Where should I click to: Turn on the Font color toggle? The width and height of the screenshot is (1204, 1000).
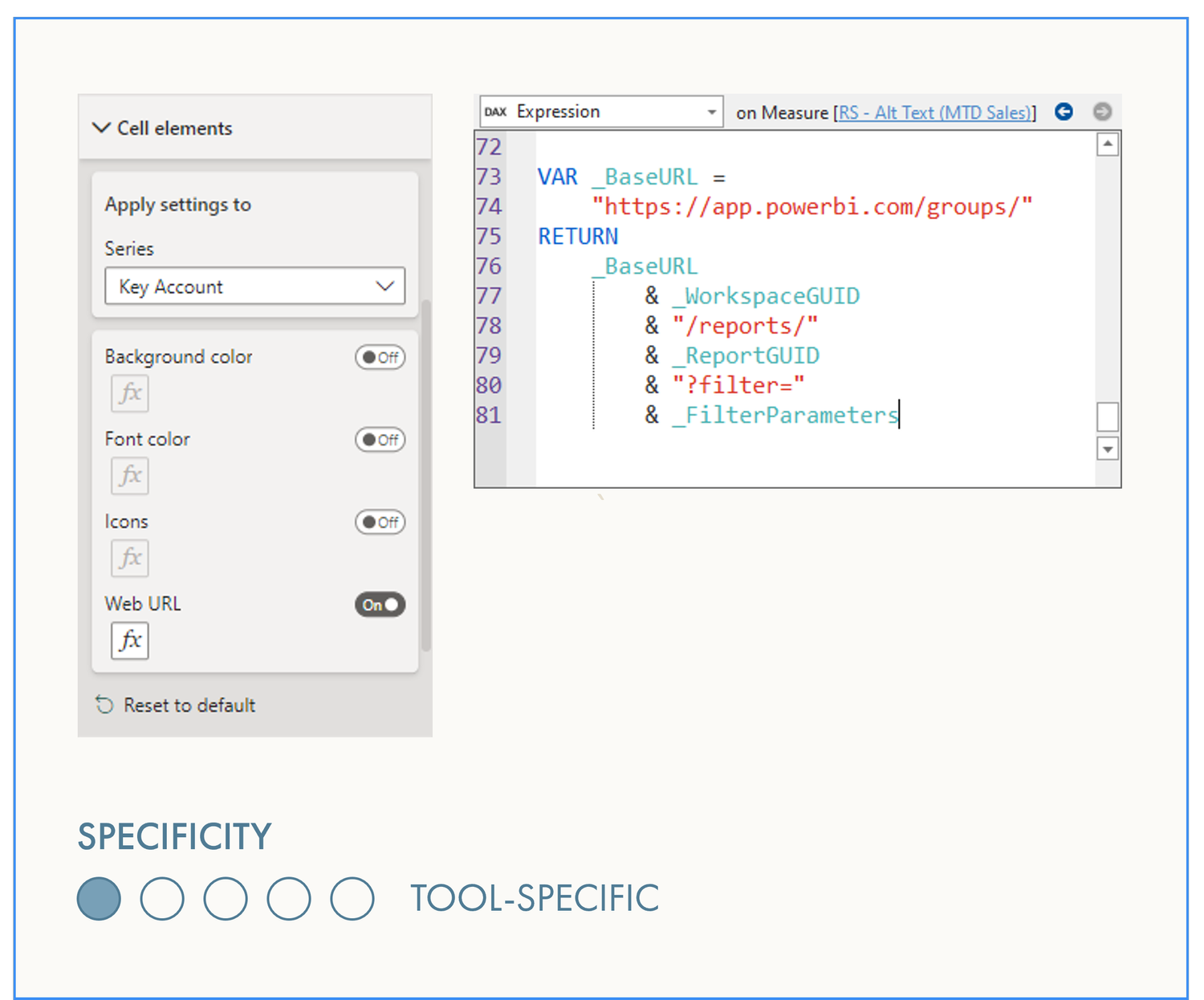click(x=380, y=440)
